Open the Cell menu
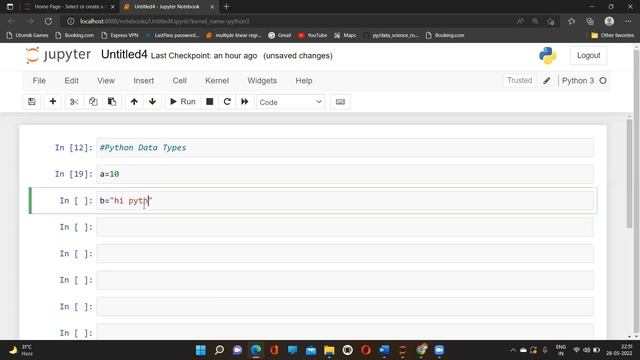The image size is (640, 360). (180, 81)
